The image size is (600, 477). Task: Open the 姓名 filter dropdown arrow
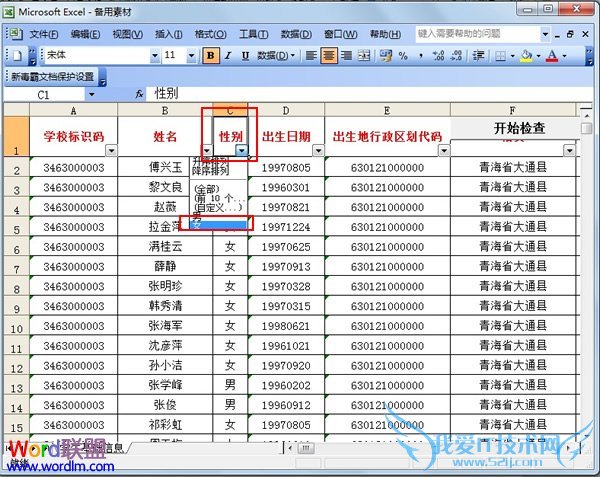pyautogui.click(x=207, y=150)
